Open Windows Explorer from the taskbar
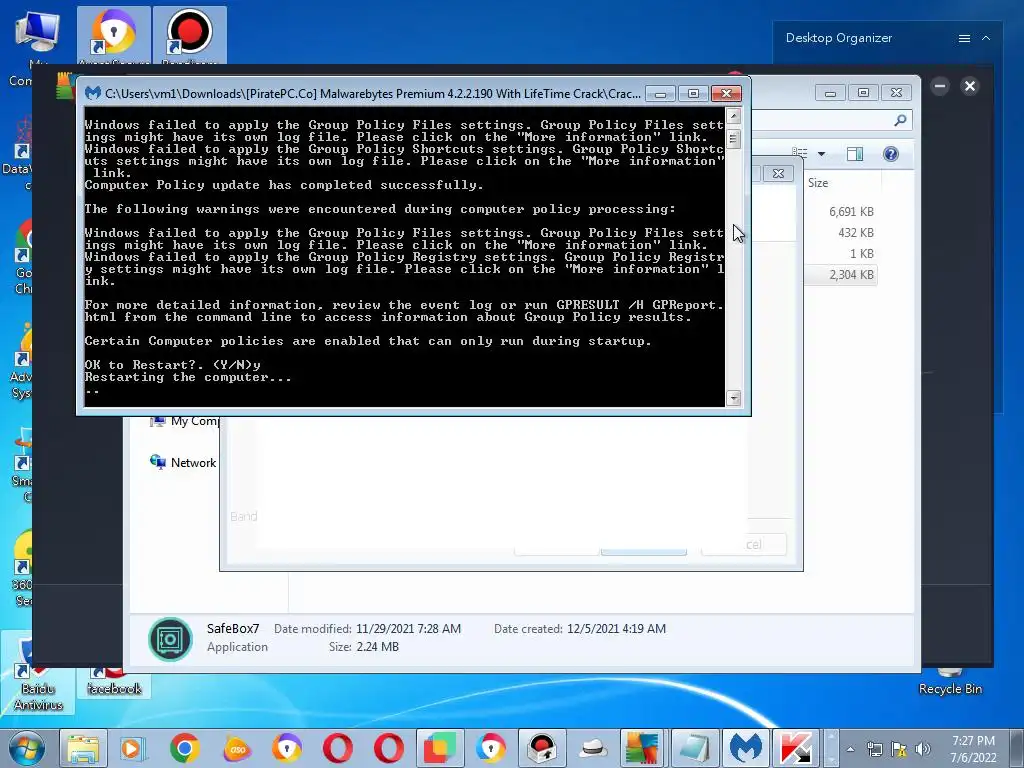 83,748
